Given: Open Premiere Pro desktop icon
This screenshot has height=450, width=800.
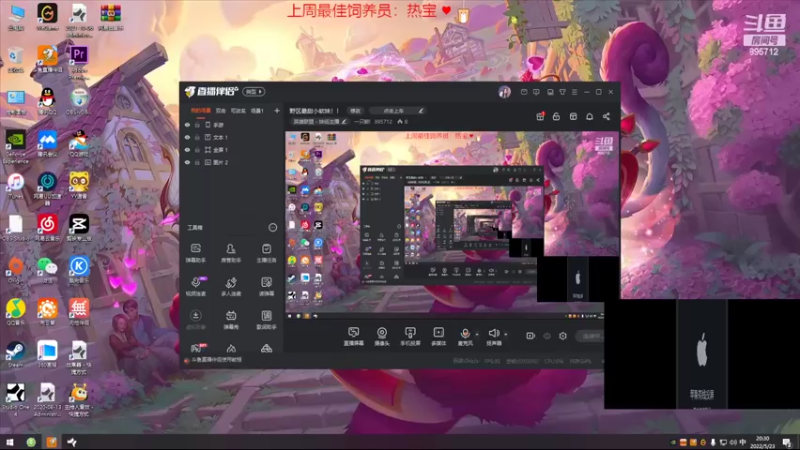Looking at the screenshot, I should tap(79, 61).
